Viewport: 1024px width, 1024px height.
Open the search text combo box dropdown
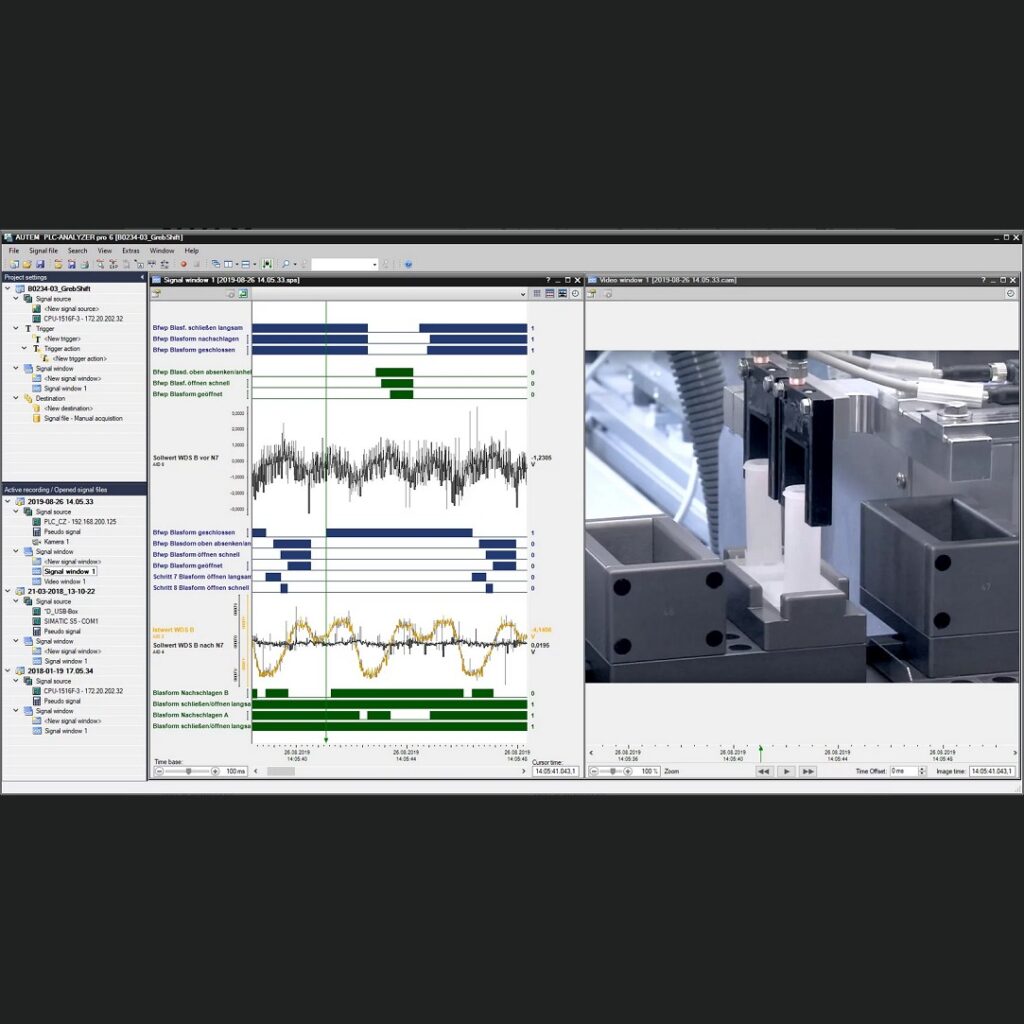pyautogui.click(x=374, y=264)
